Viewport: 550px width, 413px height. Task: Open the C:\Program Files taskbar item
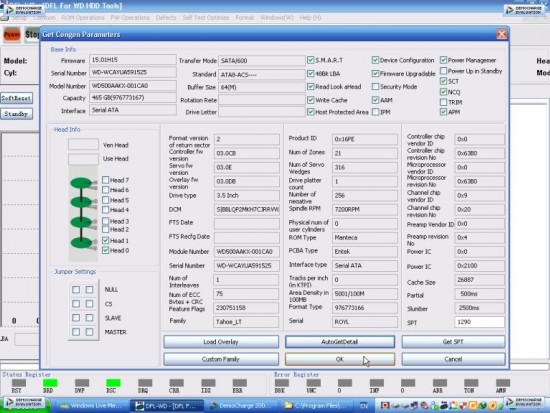(317, 406)
